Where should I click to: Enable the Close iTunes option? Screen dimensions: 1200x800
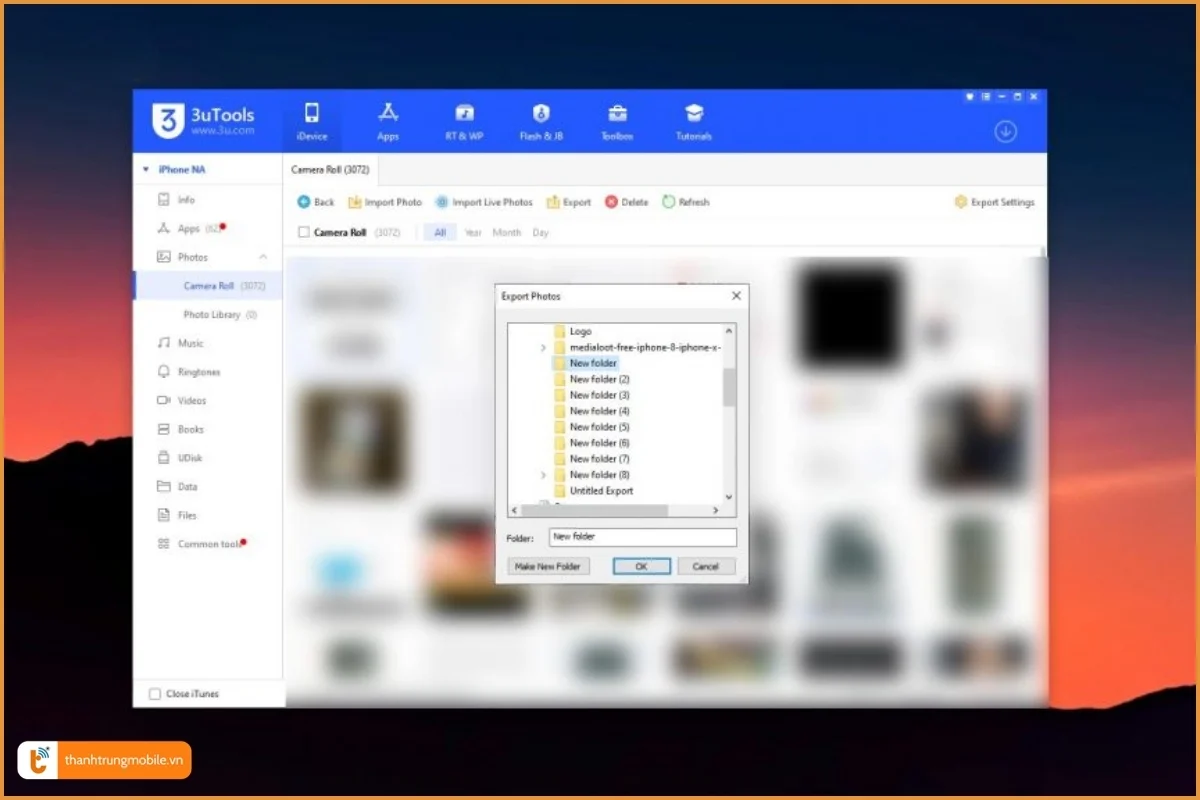155,693
